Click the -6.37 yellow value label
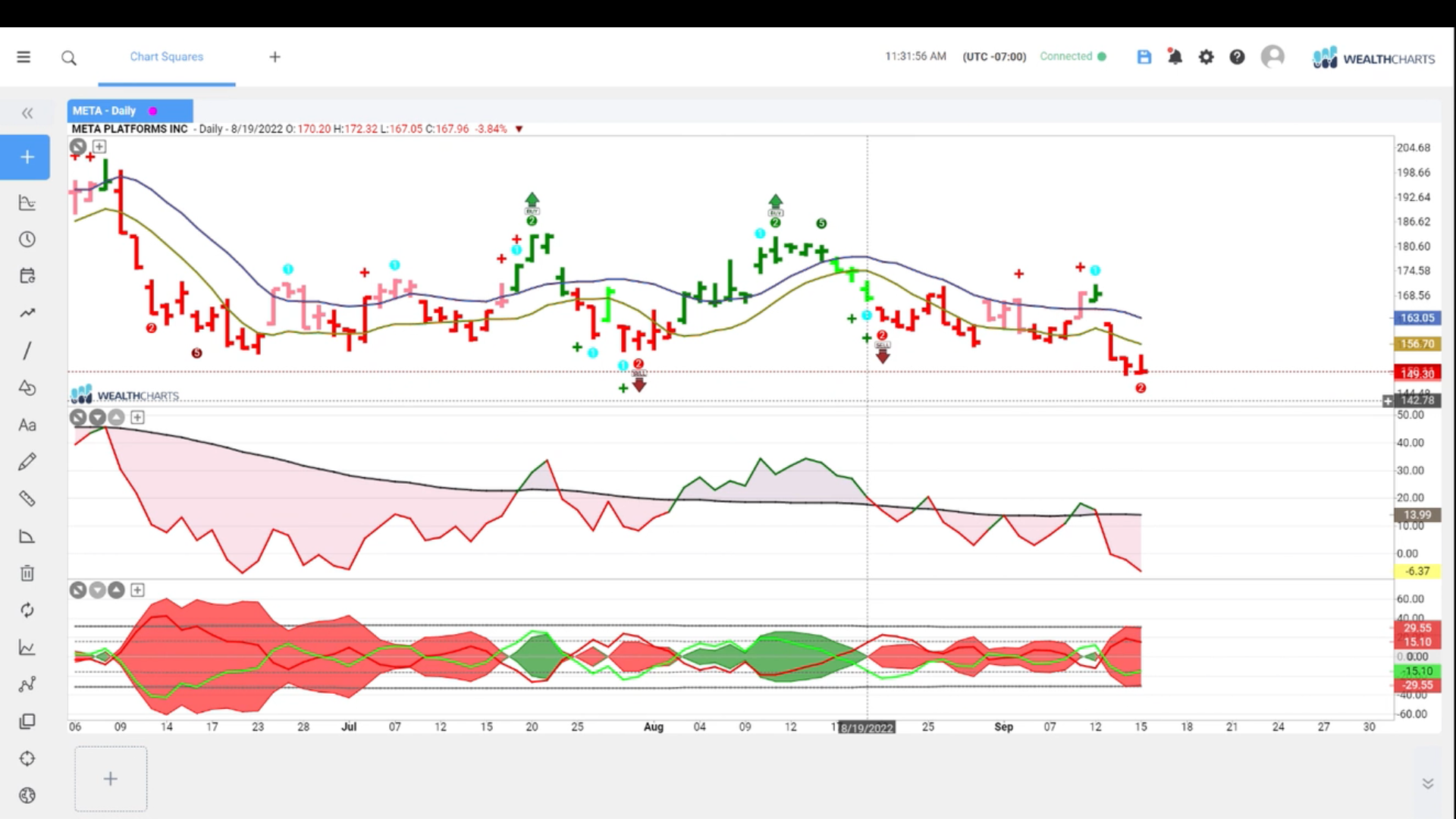This screenshot has height=819, width=1456. point(1417,572)
